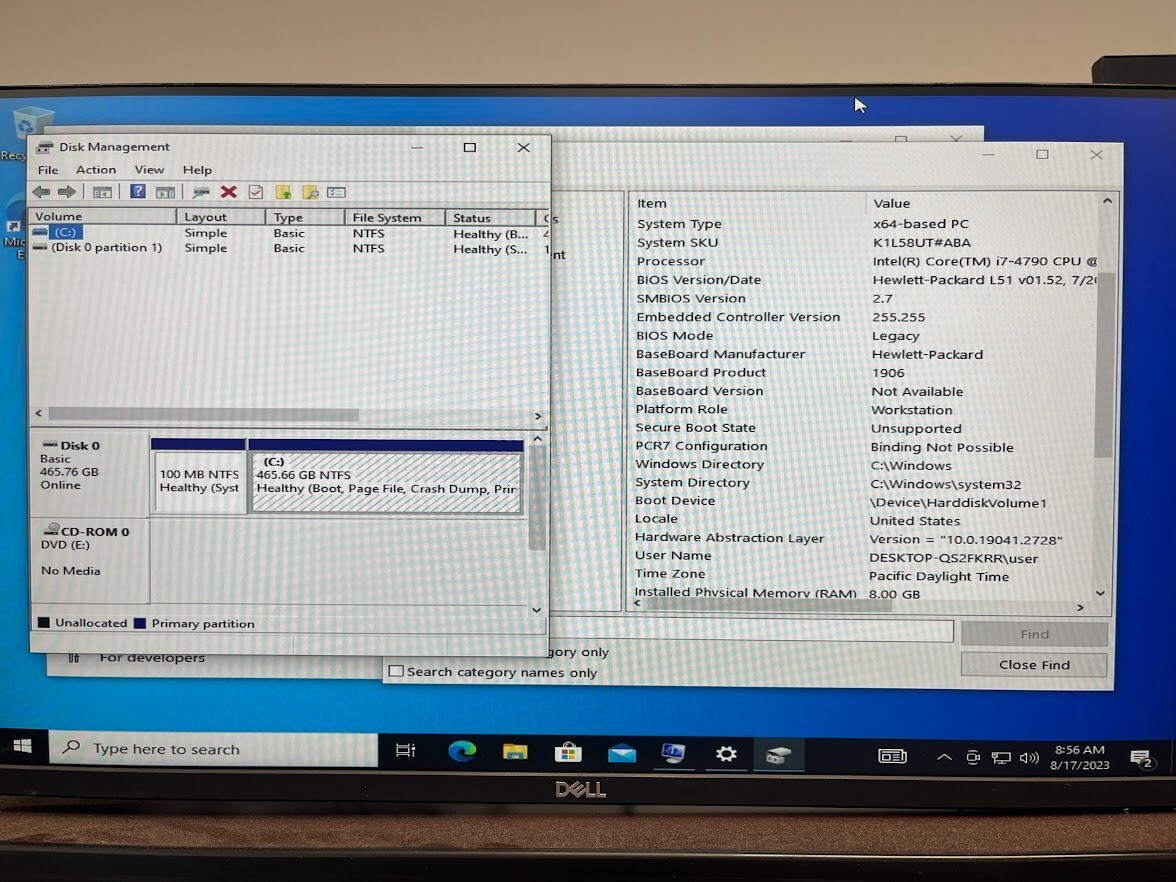Toggle the Show/Hide Console Tree toolbar icon
Image resolution: width=1176 pixels, height=882 pixels.
102,193
